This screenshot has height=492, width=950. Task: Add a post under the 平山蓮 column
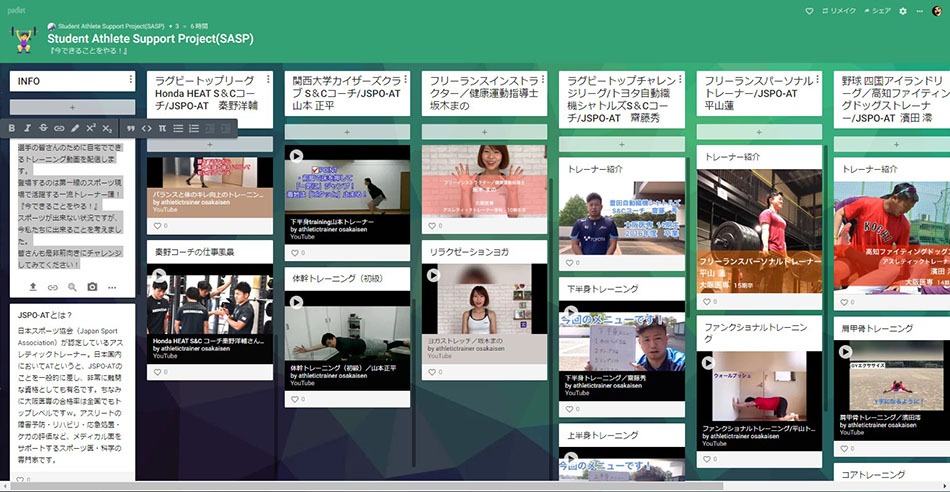(759, 131)
